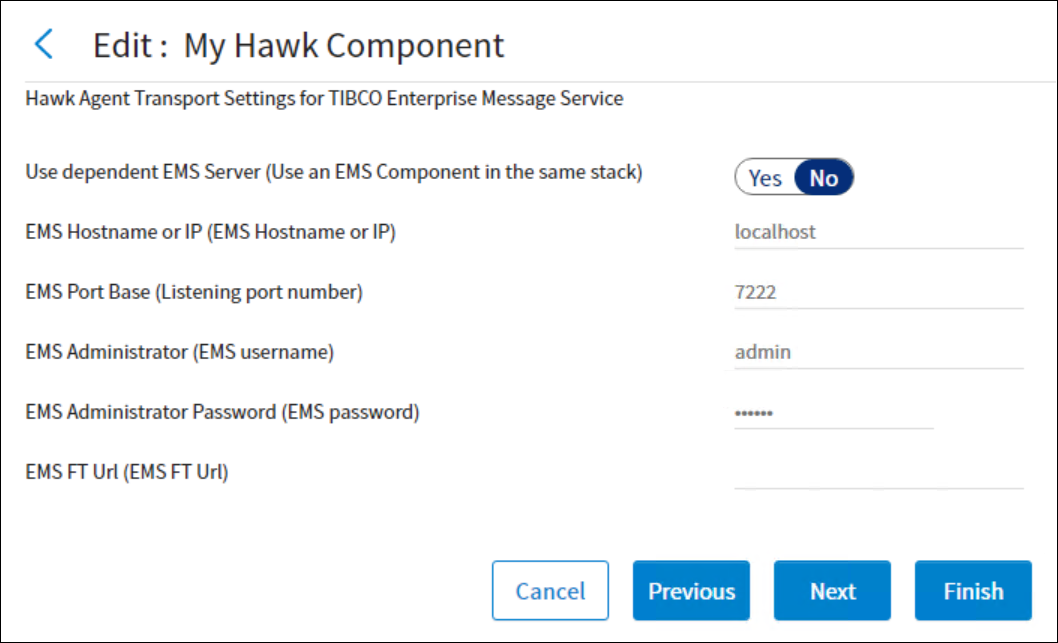Click the Edit: My Hawk Component title
This screenshot has width=1058, height=643.
(x=298, y=45)
